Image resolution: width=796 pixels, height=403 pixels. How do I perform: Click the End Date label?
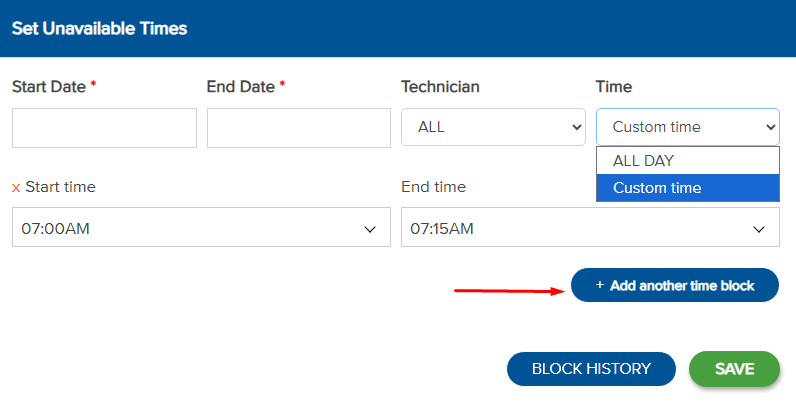point(240,87)
